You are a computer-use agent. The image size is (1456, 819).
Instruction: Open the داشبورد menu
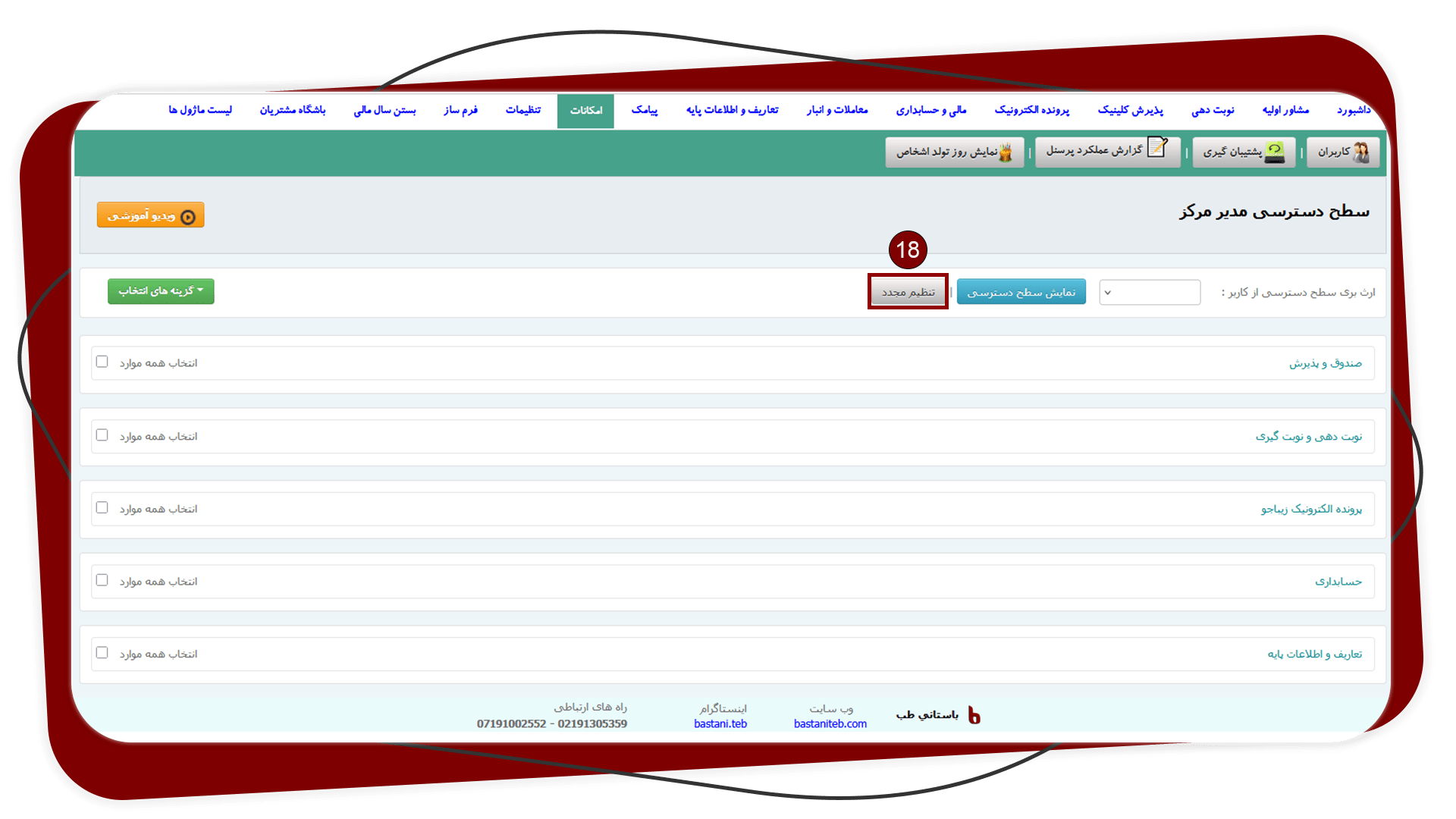coord(1354,111)
